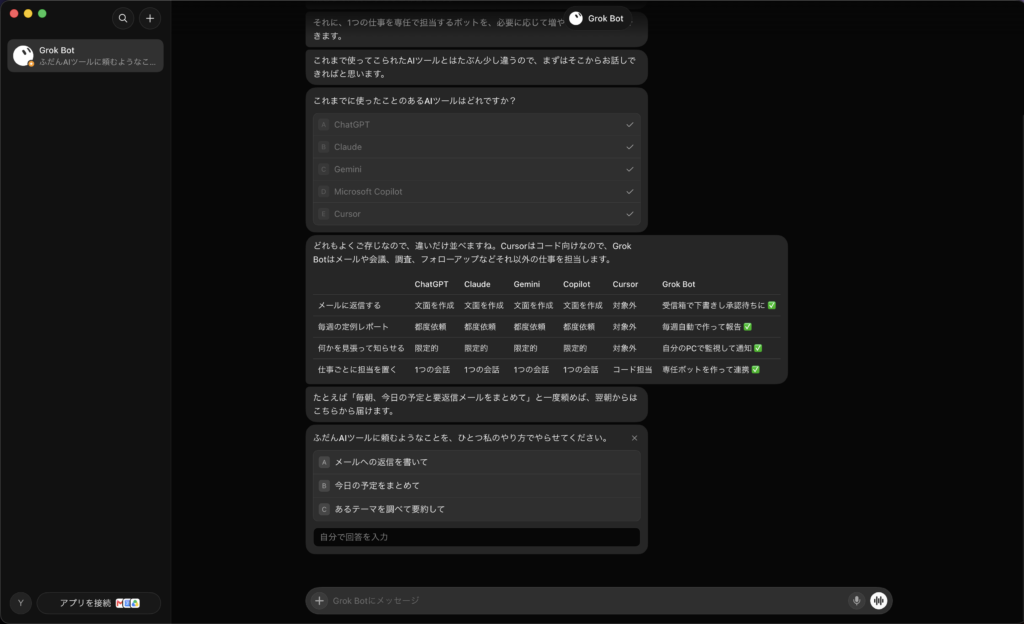Image resolution: width=1024 pixels, height=624 pixels.
Task: Click the 仕事ごとに担当を置く row label
Action: click(x=357, y=369)
